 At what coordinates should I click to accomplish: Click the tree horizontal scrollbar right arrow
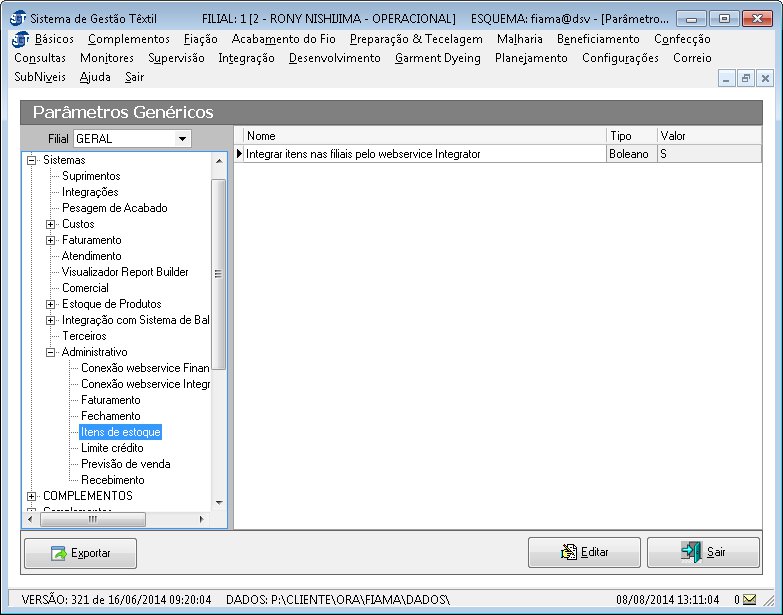coord(203,519)
